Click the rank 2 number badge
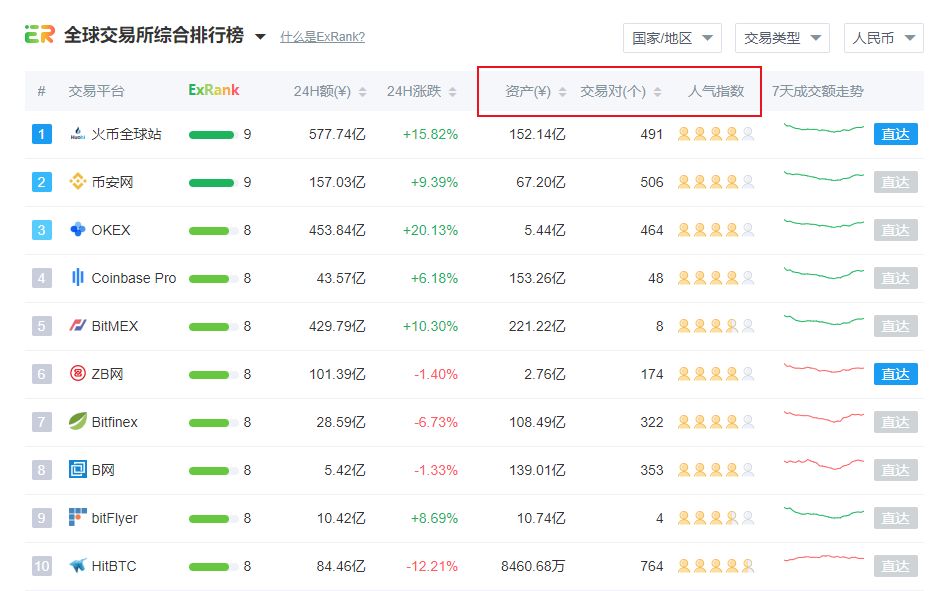This screenshot has height=591, width=936. [42, 181]
